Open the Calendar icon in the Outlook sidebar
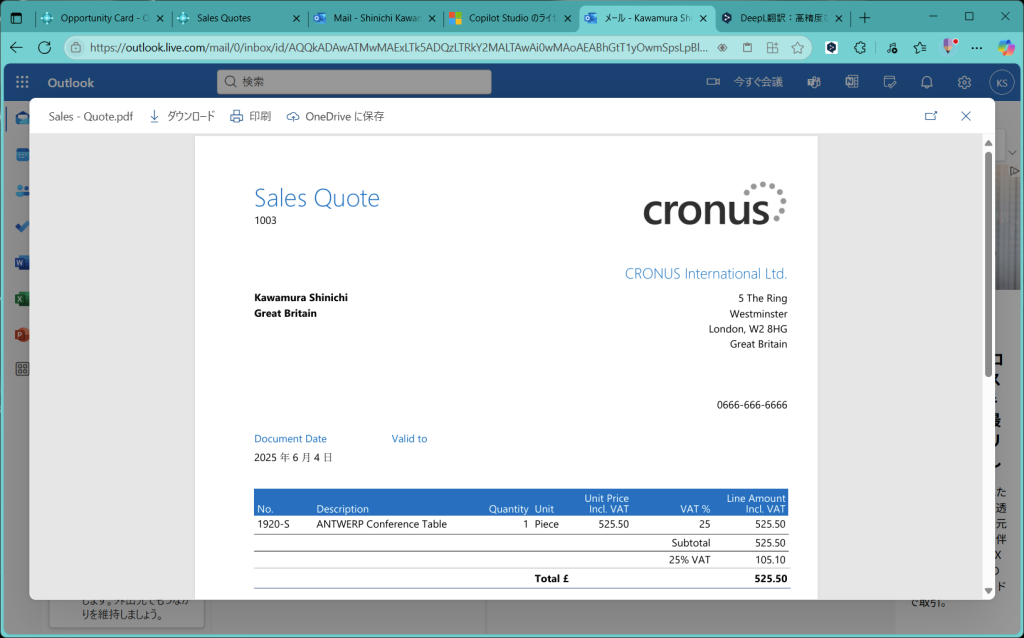 pyautogui.click(x=22, y=155)
